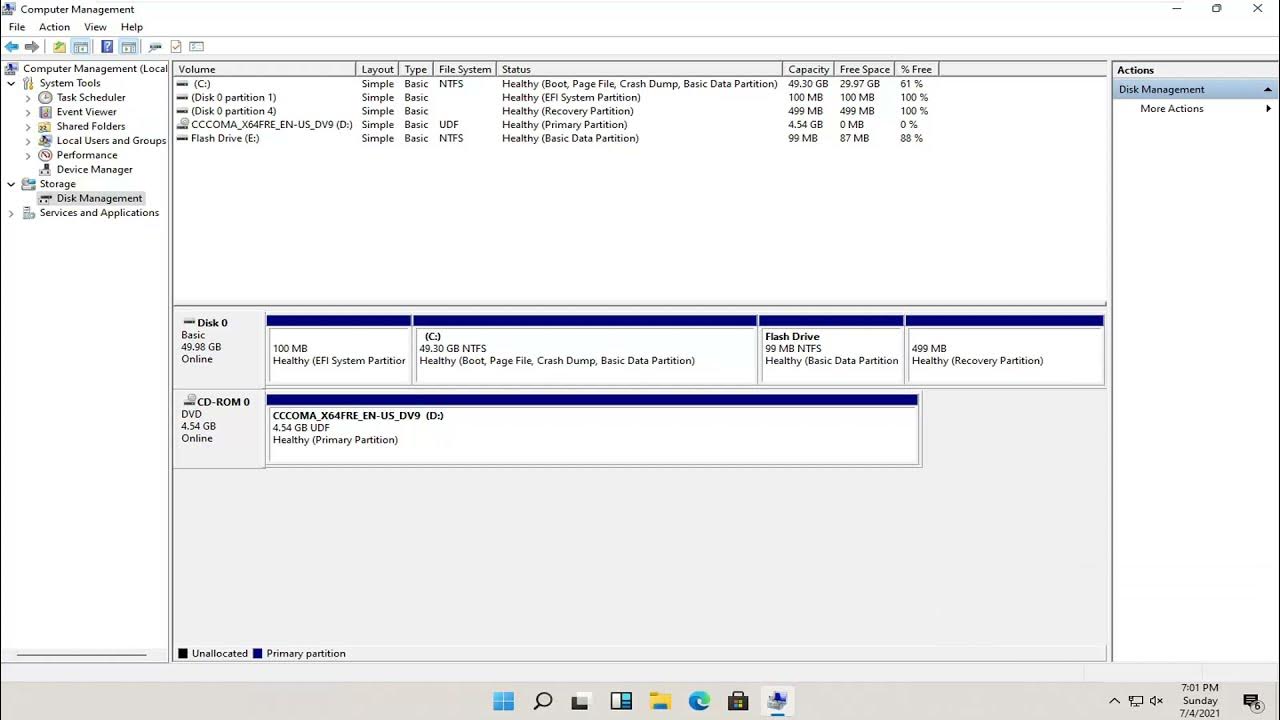Click the Task Scheduler clock icon
1280x720 pixels.
pyautogui.click(x=45, y=98)
